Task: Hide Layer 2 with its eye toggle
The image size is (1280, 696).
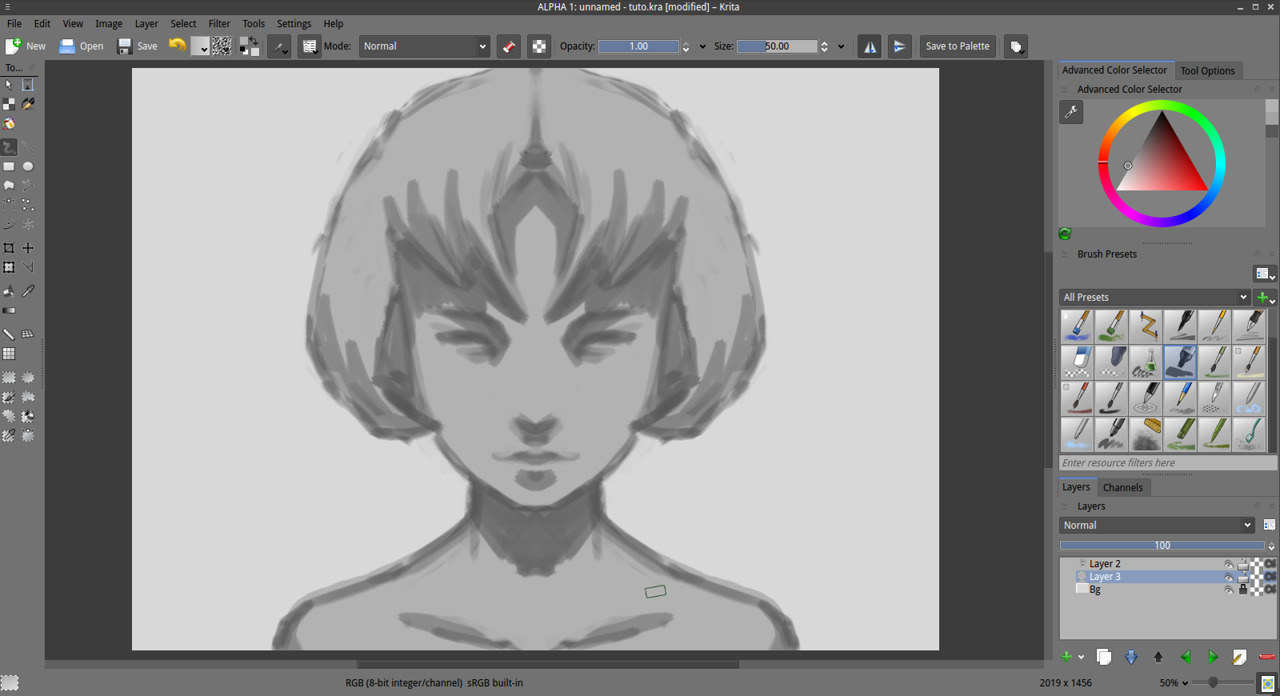Action: pos(1230,563)
